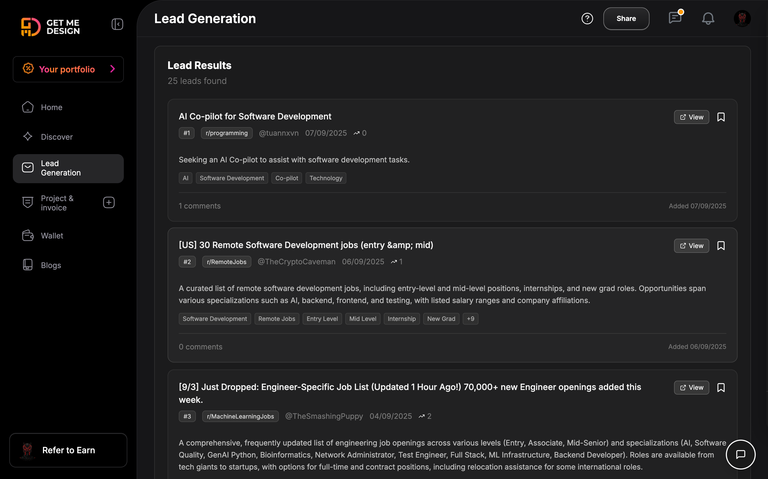Image resolution: width=768 pixels, height=479 pixels.
Task: Click the #3 rank badge
Action: click(187, 416)
